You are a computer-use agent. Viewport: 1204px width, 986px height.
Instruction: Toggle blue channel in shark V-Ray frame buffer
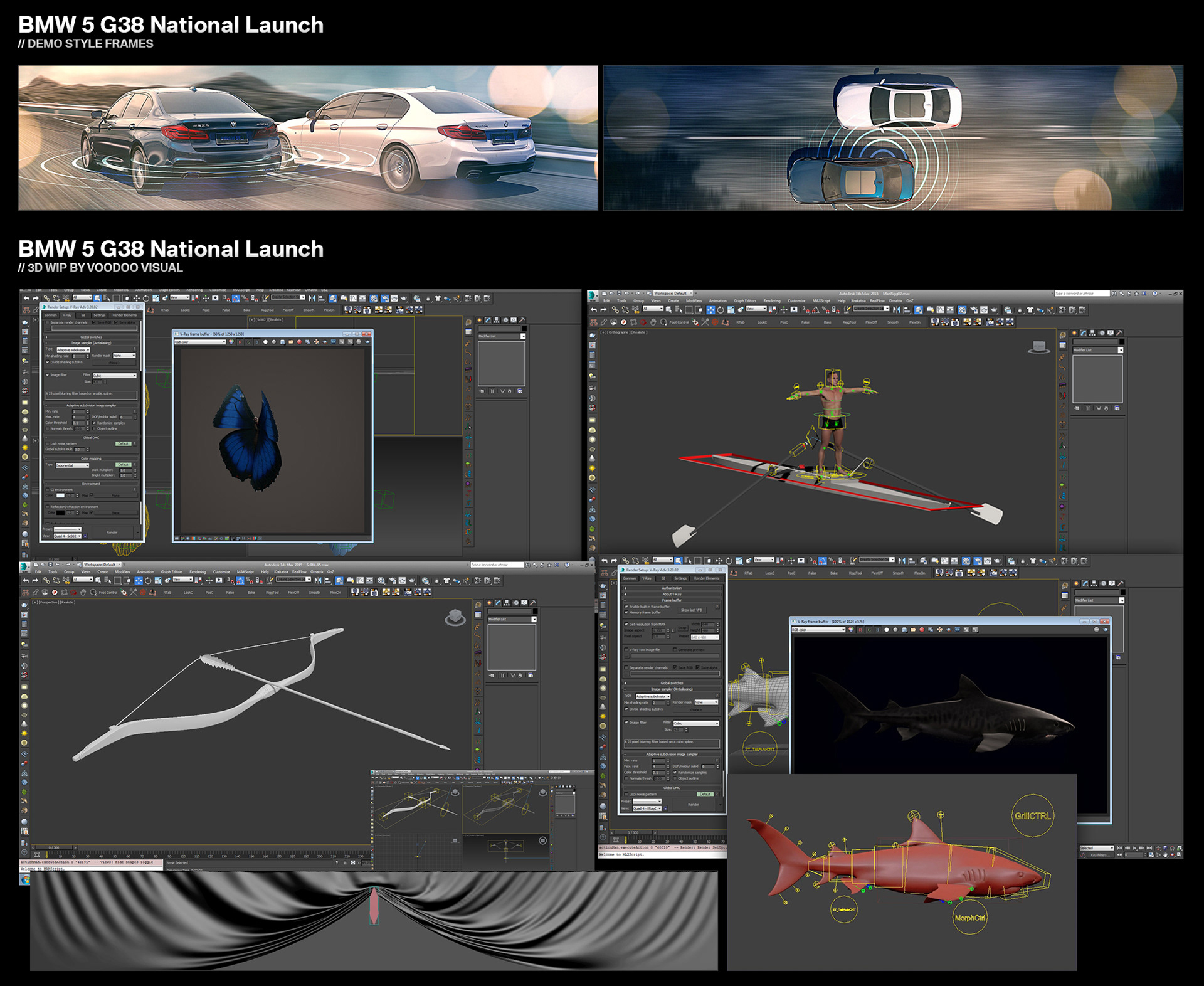coord(878,630)
